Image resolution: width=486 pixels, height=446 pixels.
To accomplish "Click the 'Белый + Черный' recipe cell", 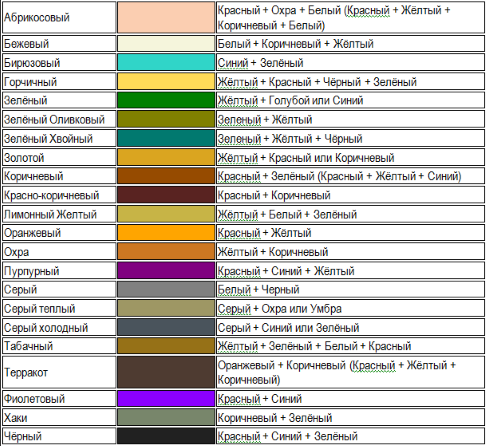I will 350,289.
